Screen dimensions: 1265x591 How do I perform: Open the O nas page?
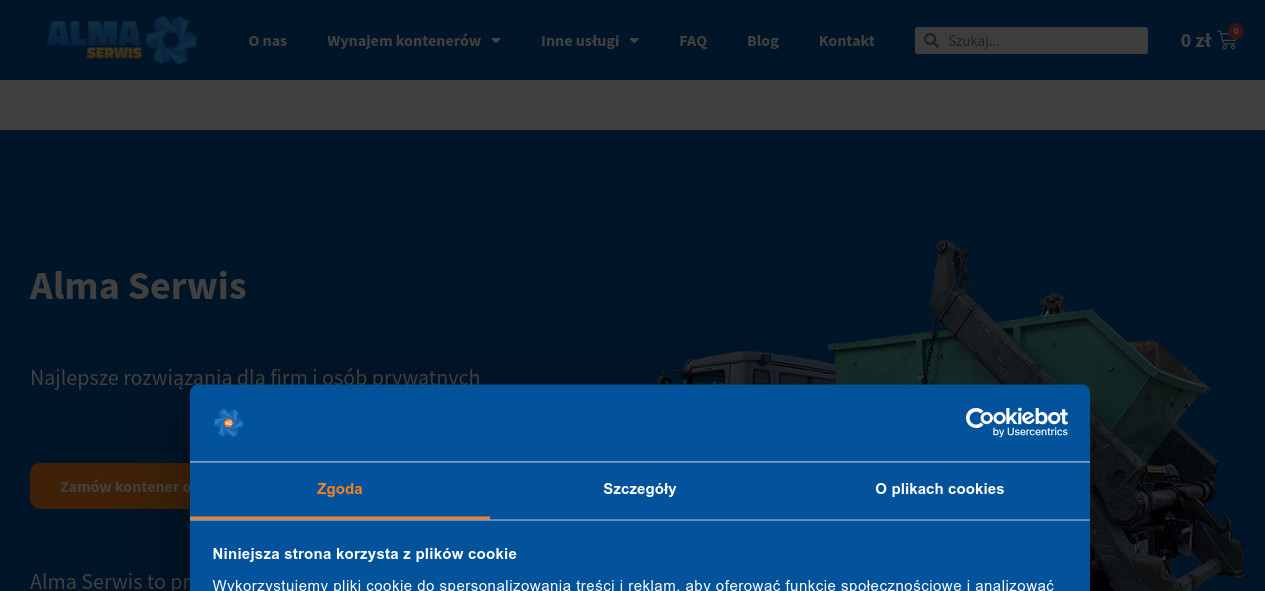[x=268, y=41]
